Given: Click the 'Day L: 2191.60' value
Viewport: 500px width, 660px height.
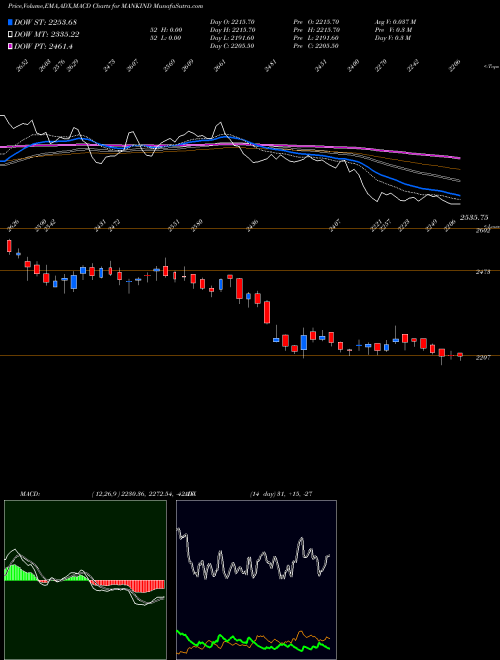Looking at the screenshot, I should pyautogui.click(x=232, y=38).
